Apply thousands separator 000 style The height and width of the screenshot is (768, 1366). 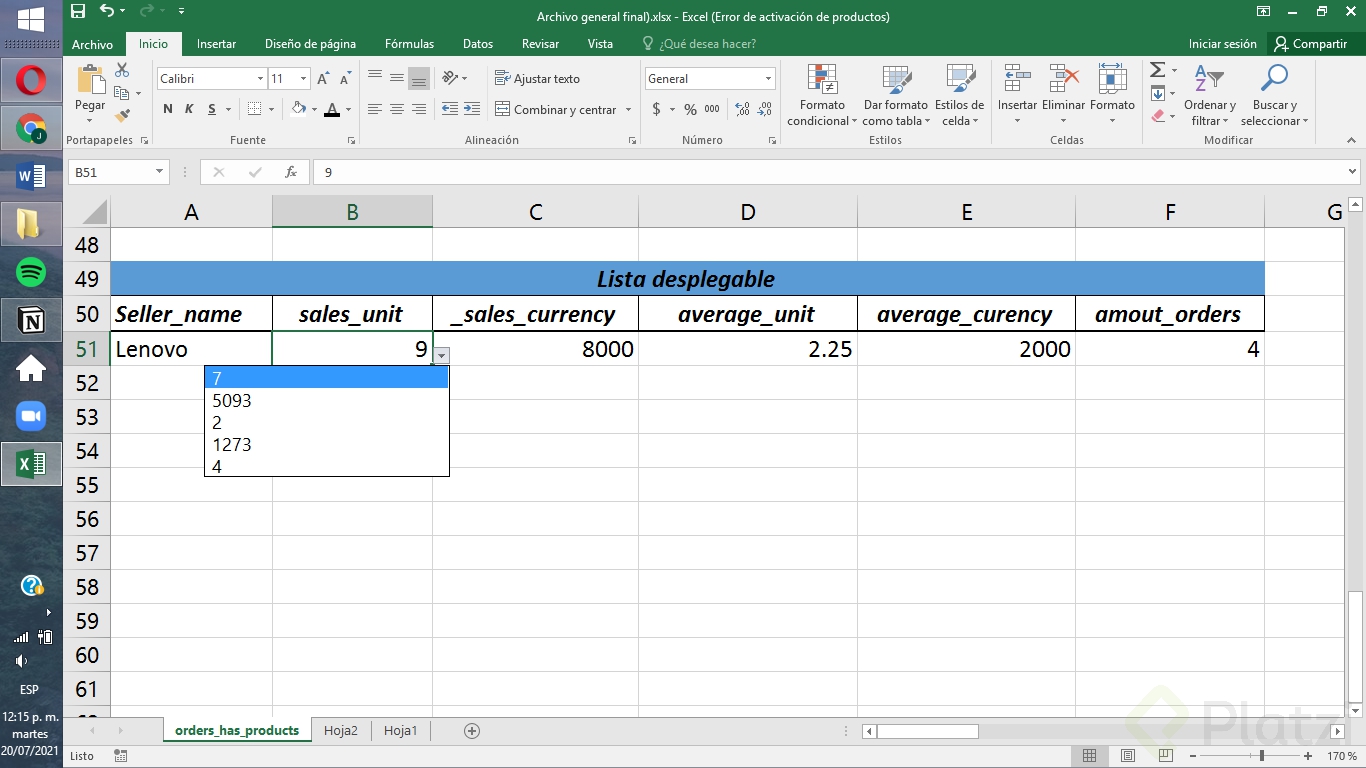pyautogui.click(x=712, y=110)
